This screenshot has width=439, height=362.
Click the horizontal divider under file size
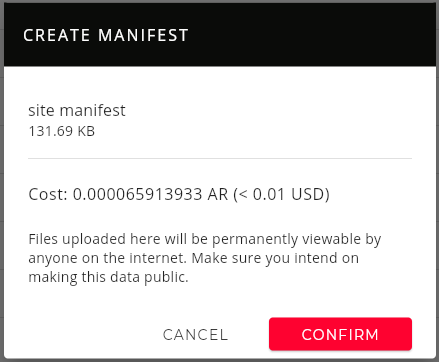220,159
